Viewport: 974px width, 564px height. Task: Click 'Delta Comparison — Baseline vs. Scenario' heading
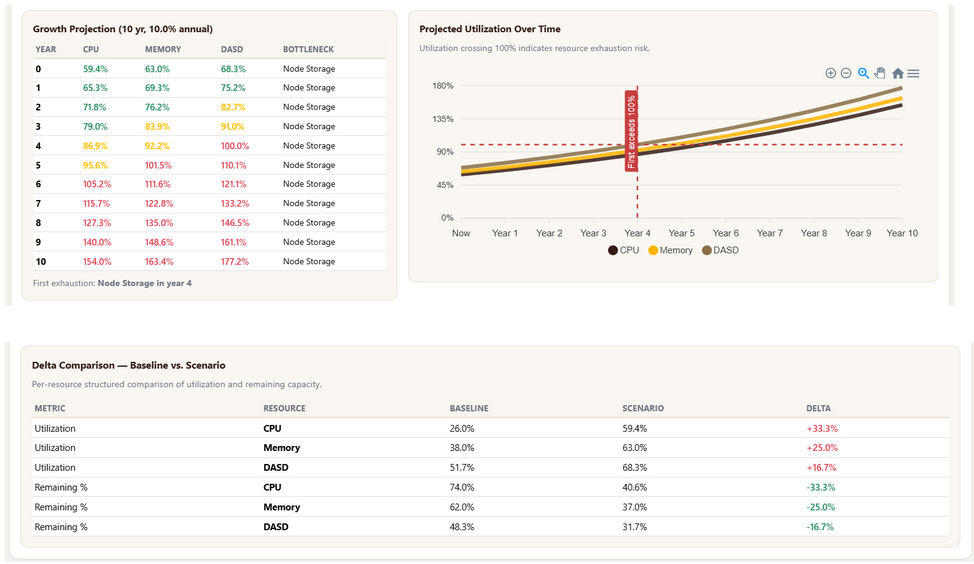coord(129,365)
